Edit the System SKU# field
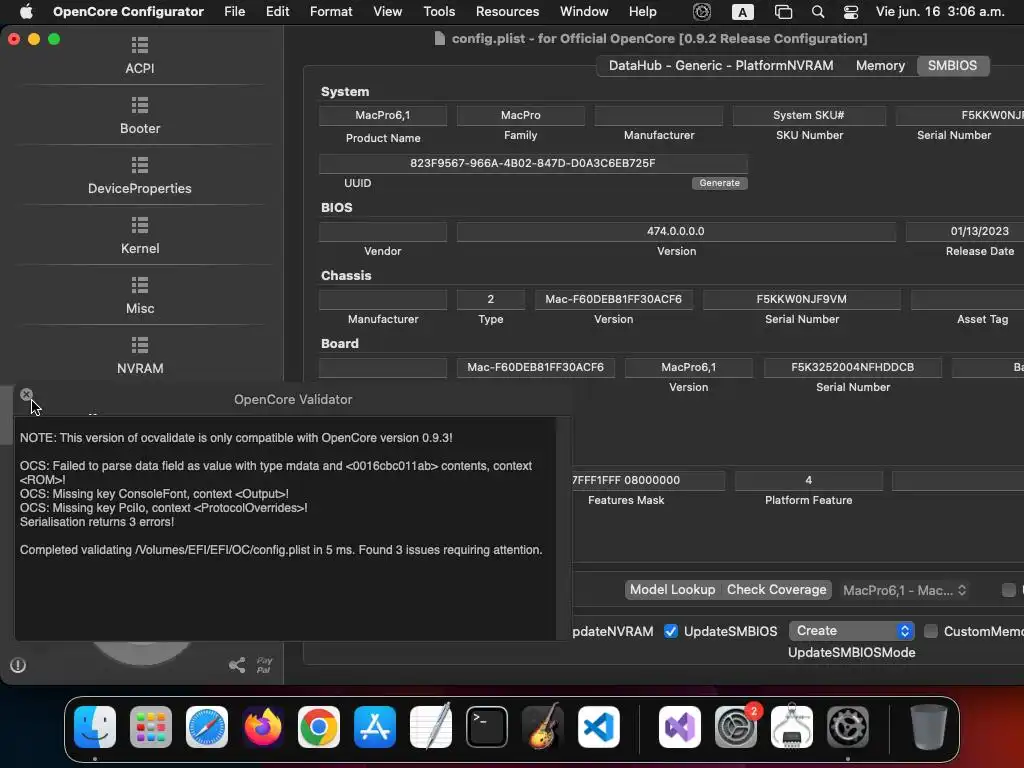Viewport: 1024px width, 768px height. 809,115
